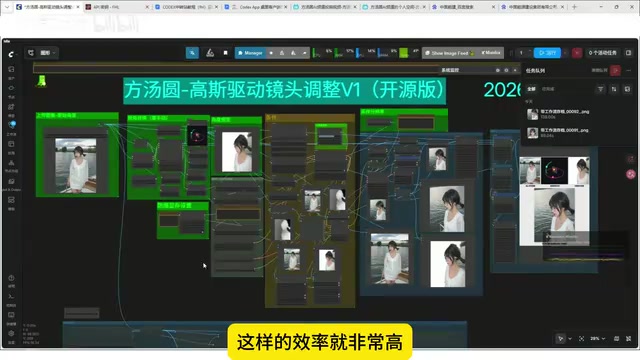The image size is (640, 360).
Task: Click the large output preview image in queue panel
Action: click(554, 216)
